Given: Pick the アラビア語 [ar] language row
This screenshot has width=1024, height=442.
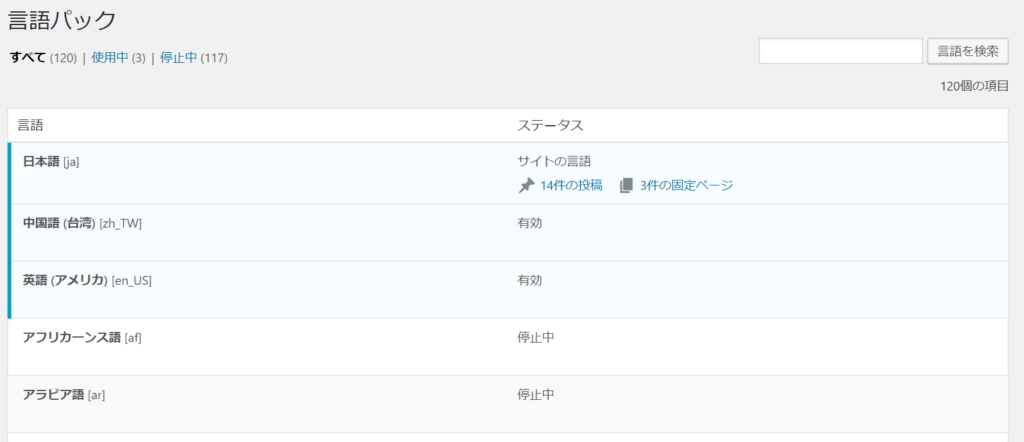Looking at the screenshot, I should pyautogui.click(x=64, y=394).
